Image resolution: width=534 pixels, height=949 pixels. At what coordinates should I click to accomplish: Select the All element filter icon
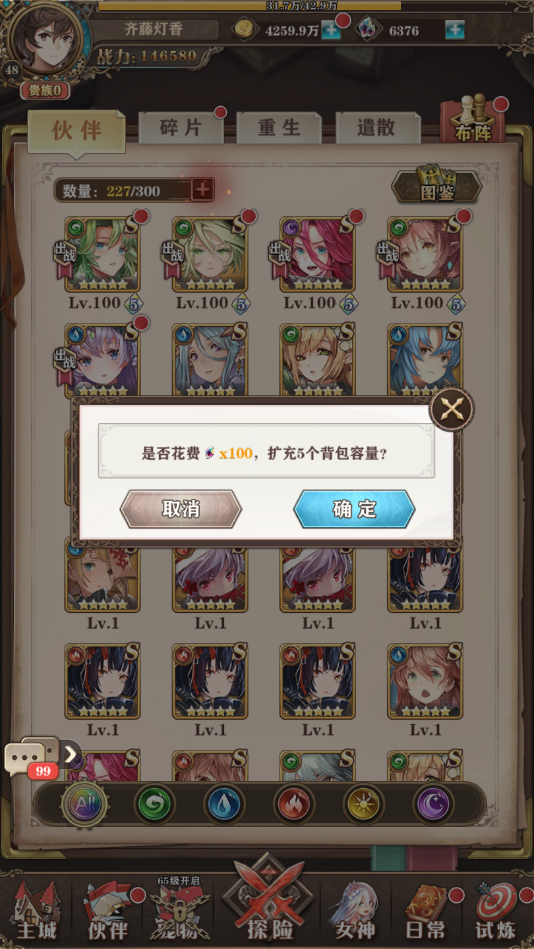pos(85,804)
